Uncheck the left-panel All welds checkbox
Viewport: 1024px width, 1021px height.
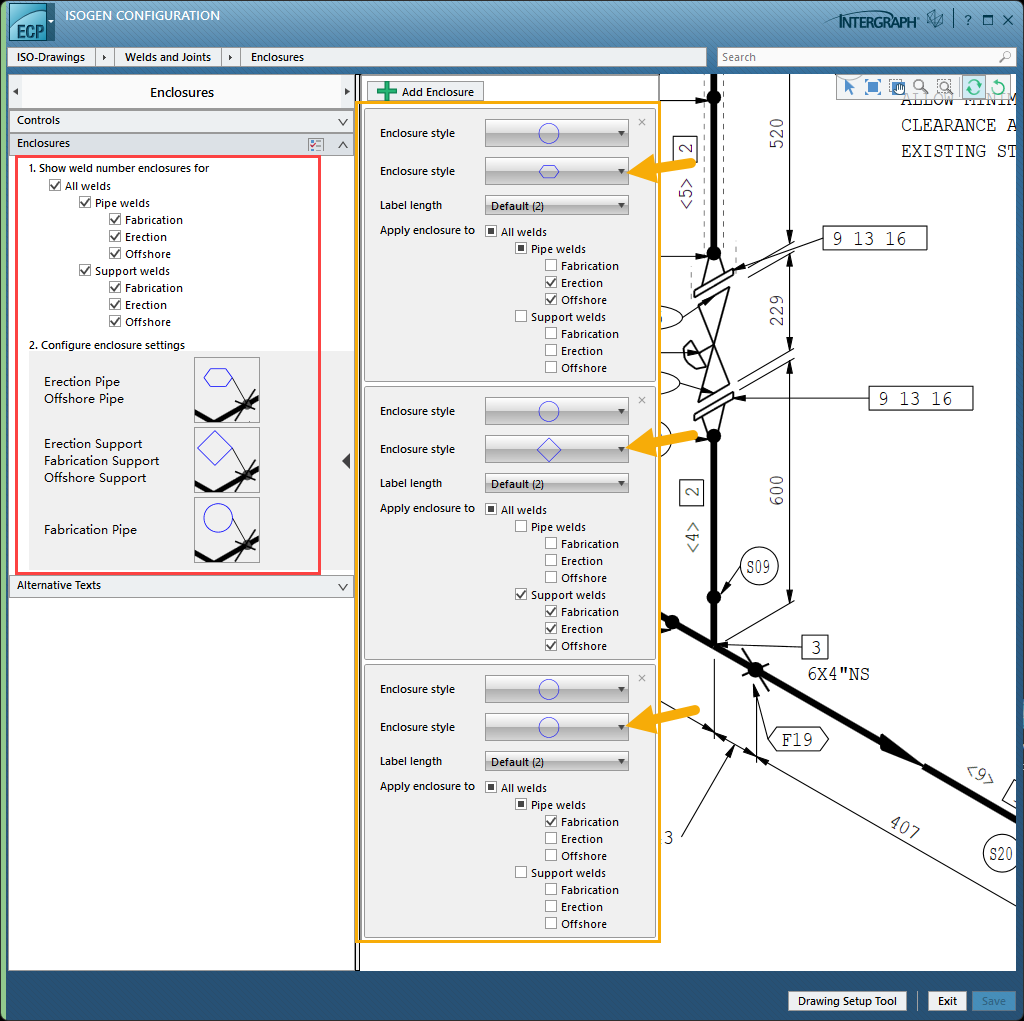[55, 186]
